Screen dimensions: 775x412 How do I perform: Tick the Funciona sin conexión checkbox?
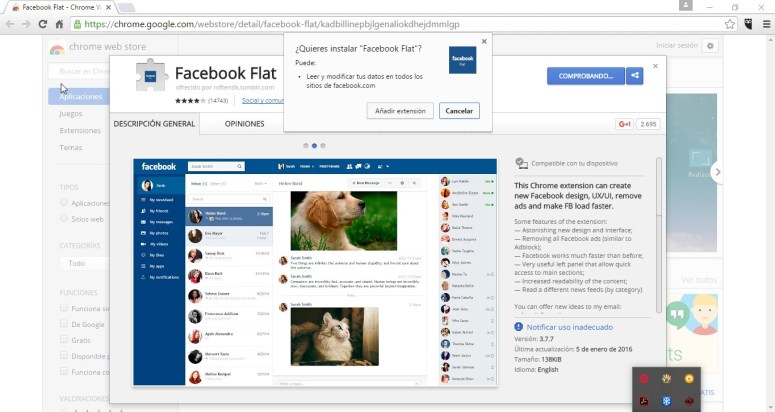pos(64,308)
